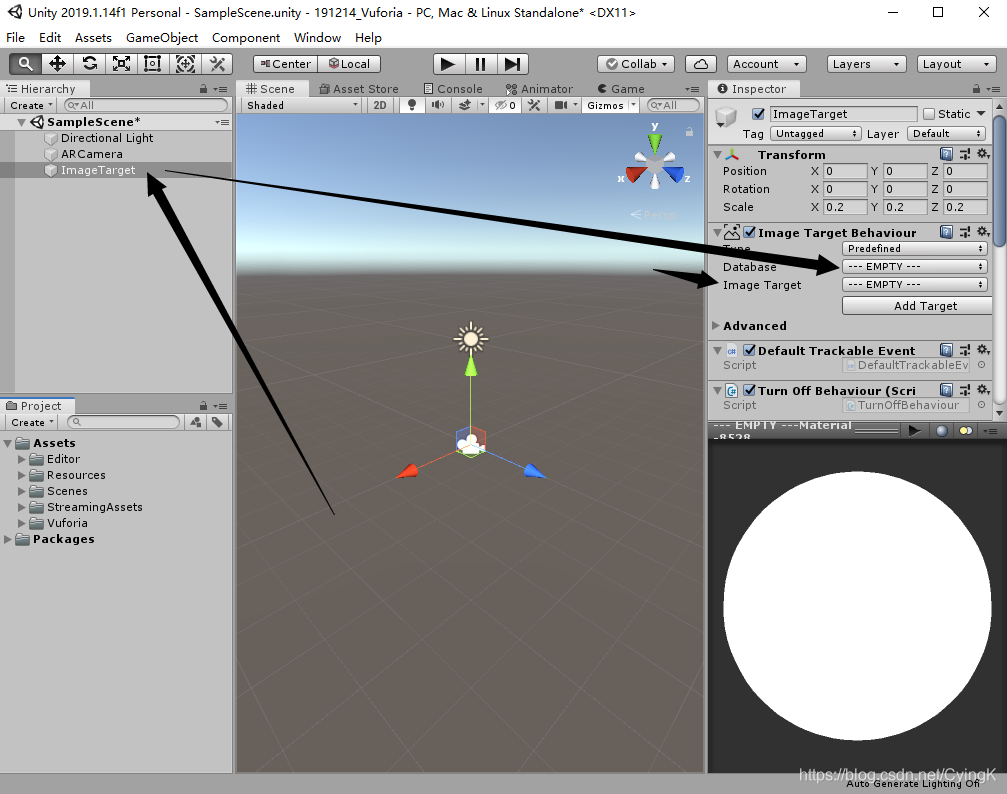Toggle pivot Center mode button
The image size is (1007, 794).
coord(286,64)
